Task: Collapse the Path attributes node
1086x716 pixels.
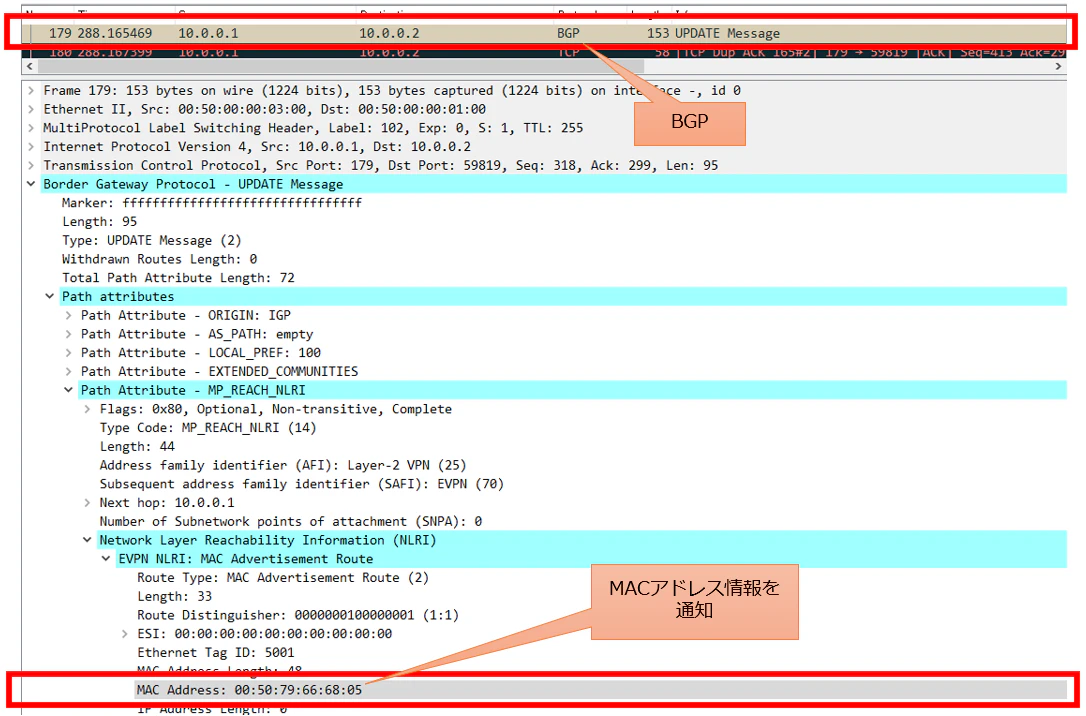Action: (x=49, y=296)
